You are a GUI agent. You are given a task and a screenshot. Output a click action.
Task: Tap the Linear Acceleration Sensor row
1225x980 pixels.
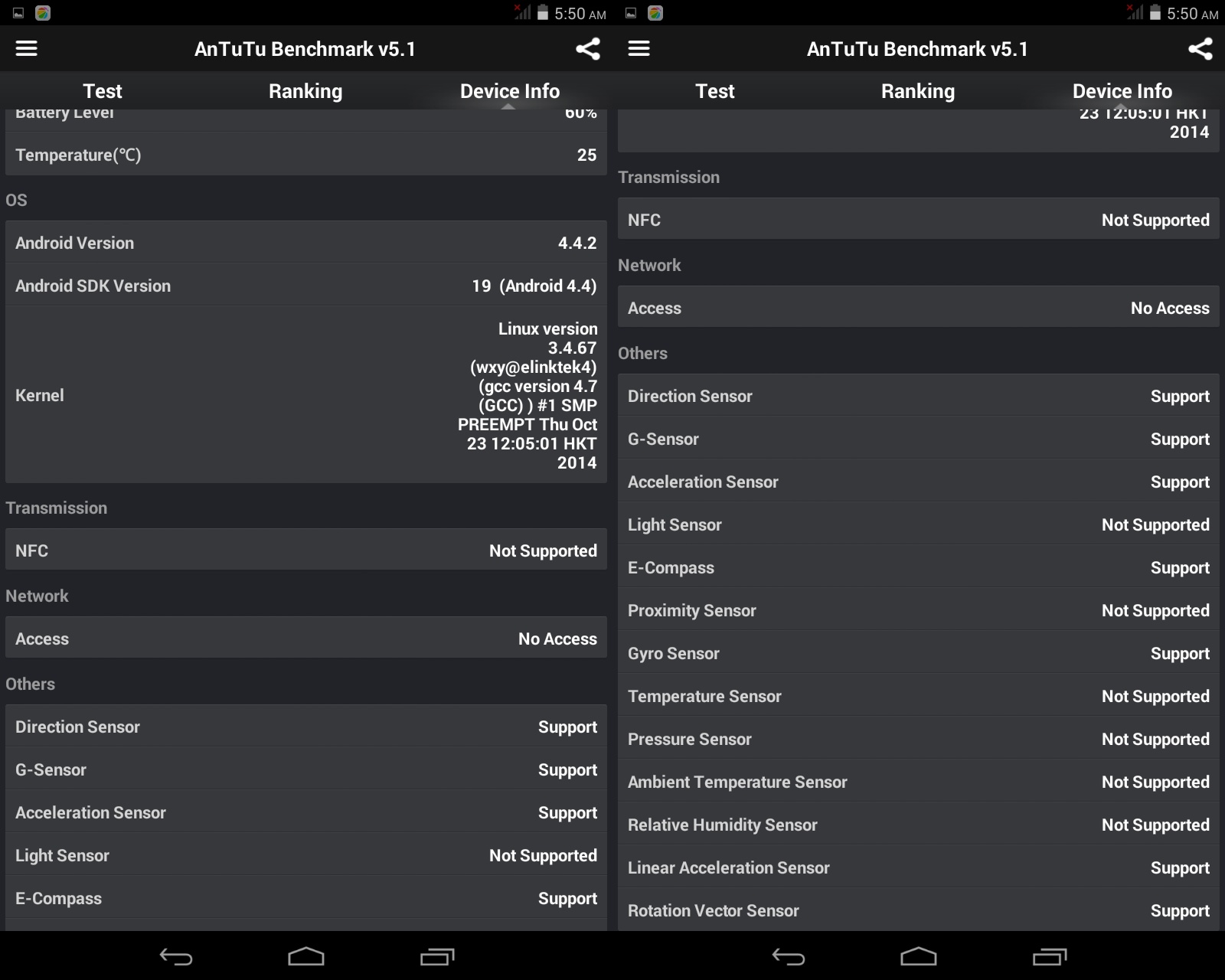919,867
